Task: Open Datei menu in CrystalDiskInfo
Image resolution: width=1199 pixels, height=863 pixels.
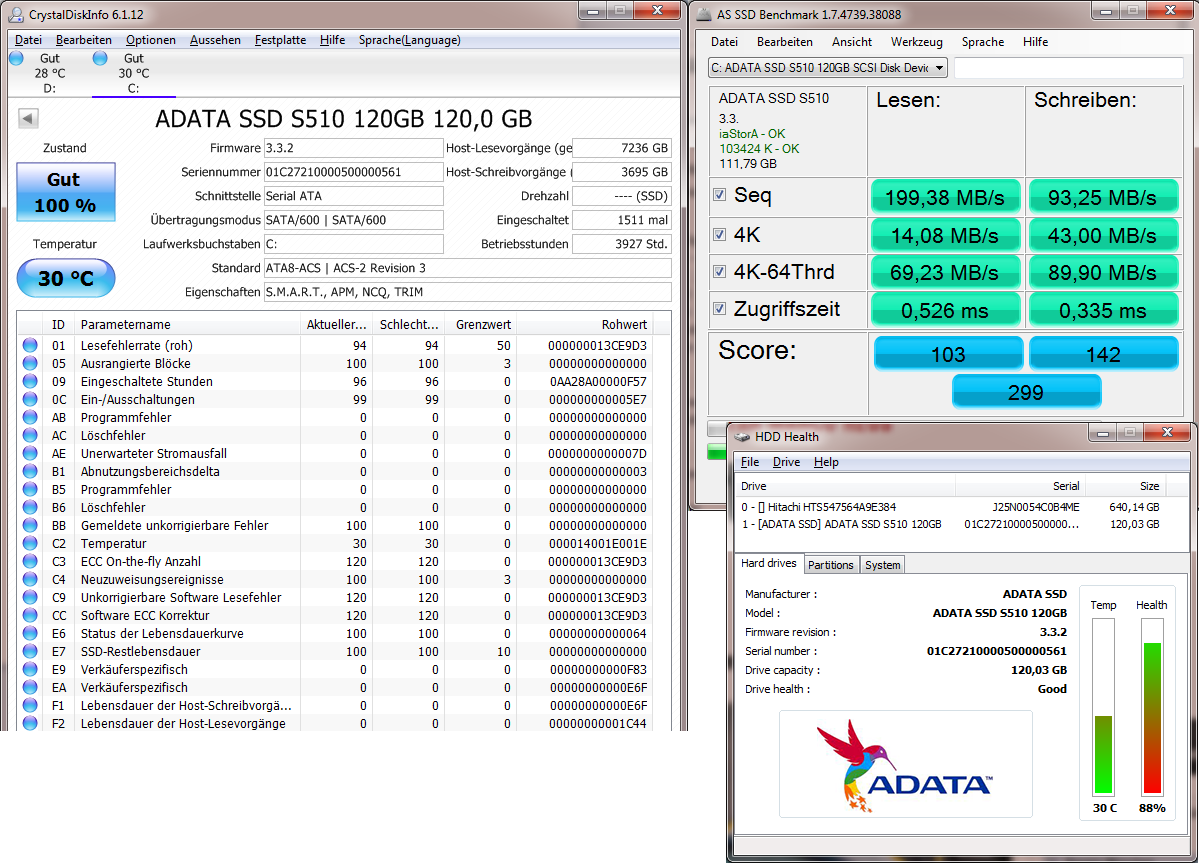Action: (x=28, y=40)
